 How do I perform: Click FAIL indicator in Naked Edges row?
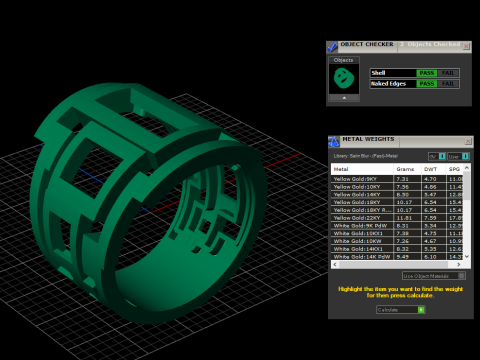448,84
